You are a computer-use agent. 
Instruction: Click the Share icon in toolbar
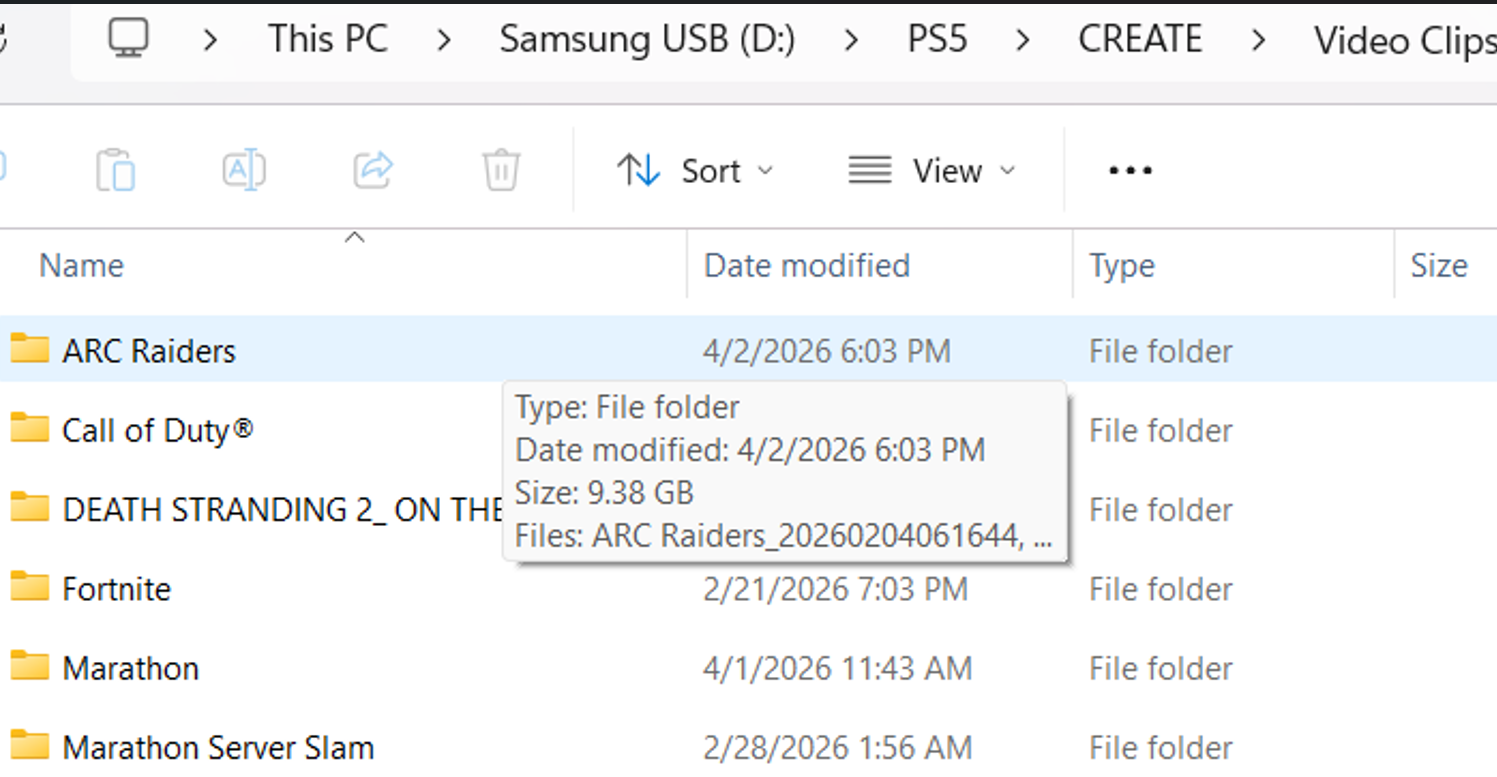click(373, 170)
